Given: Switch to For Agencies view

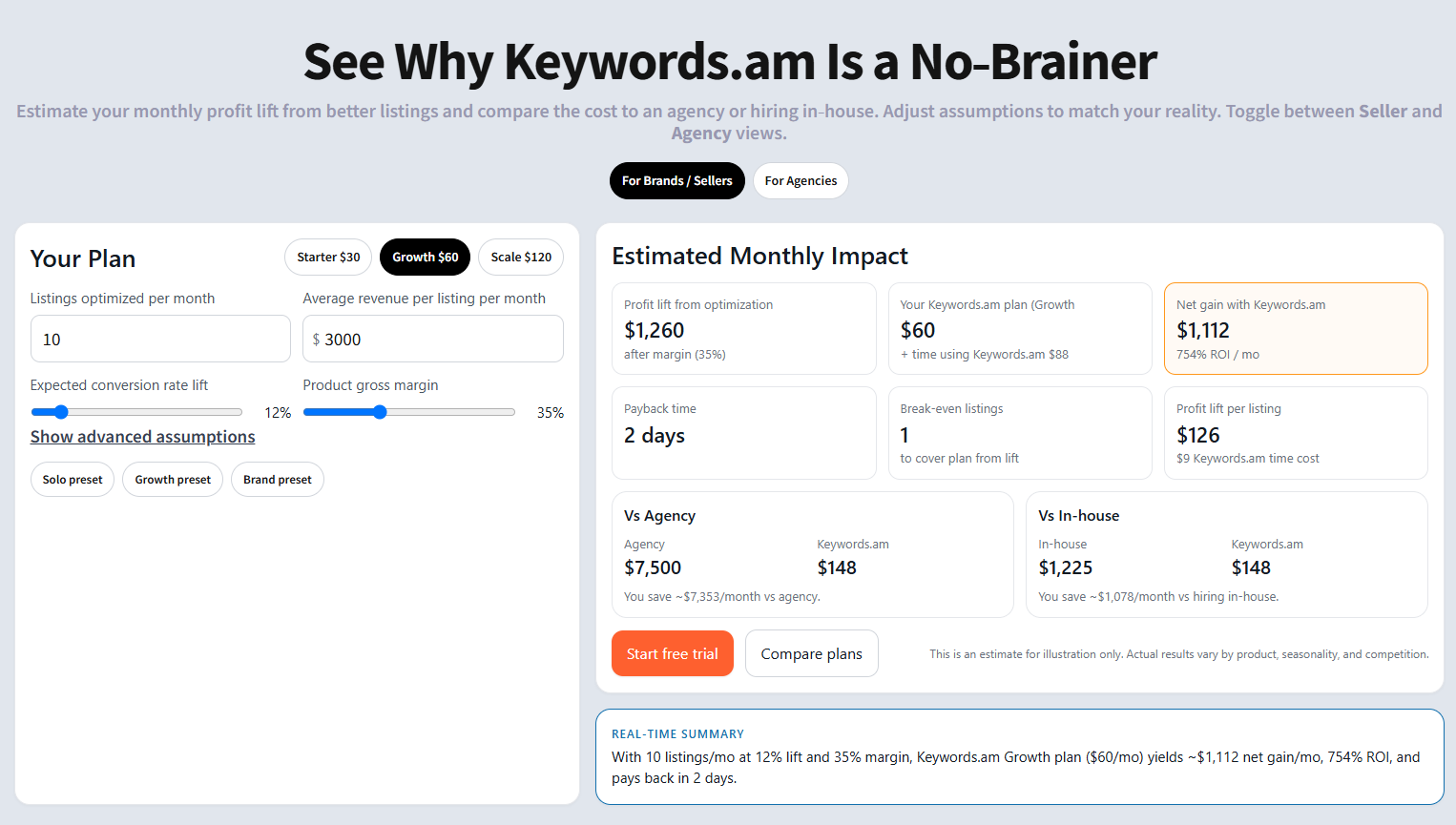Looking at the screenshot, I should pyautogui.click(x=801, y=181).
